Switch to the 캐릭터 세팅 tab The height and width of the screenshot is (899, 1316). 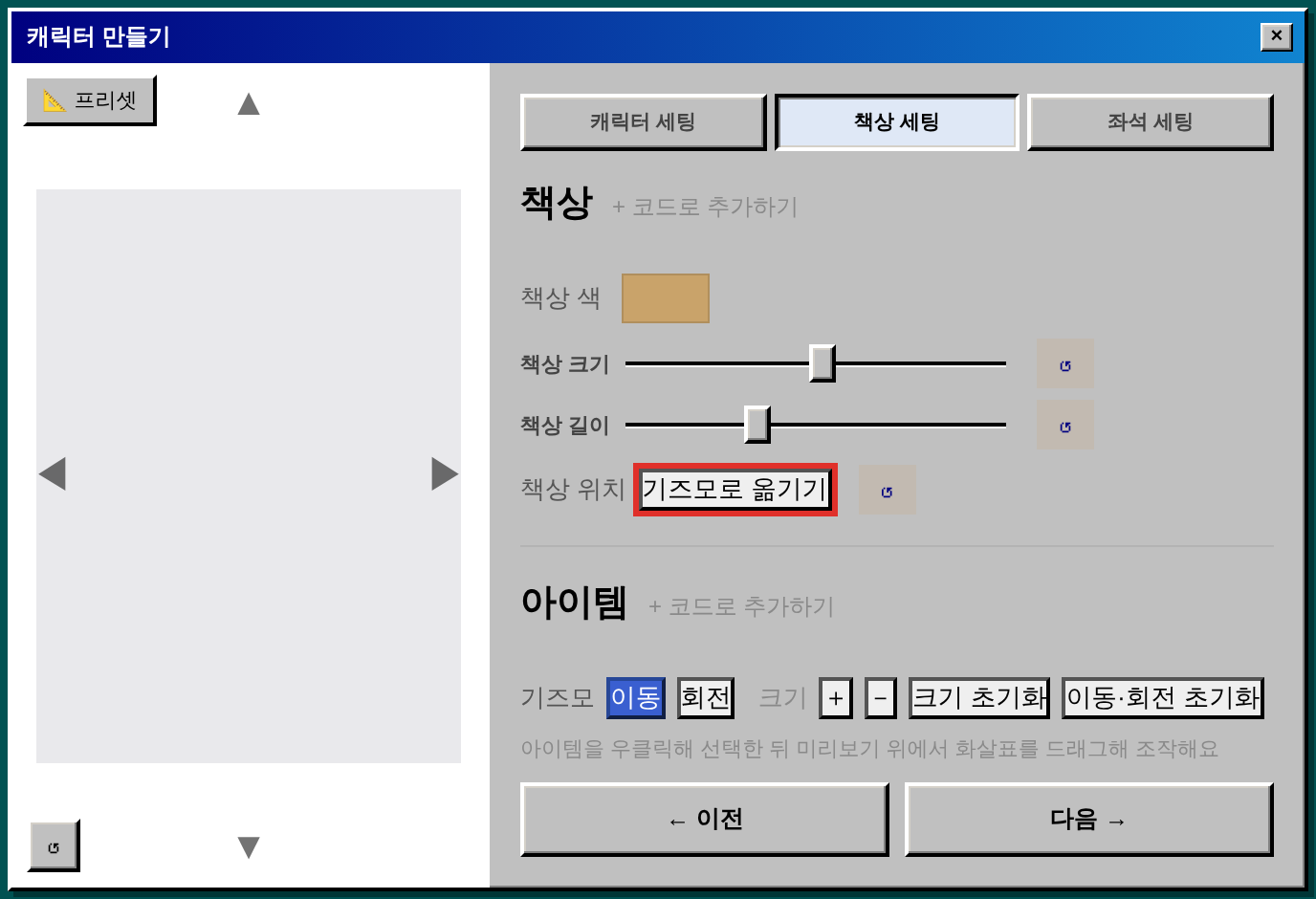643,121
